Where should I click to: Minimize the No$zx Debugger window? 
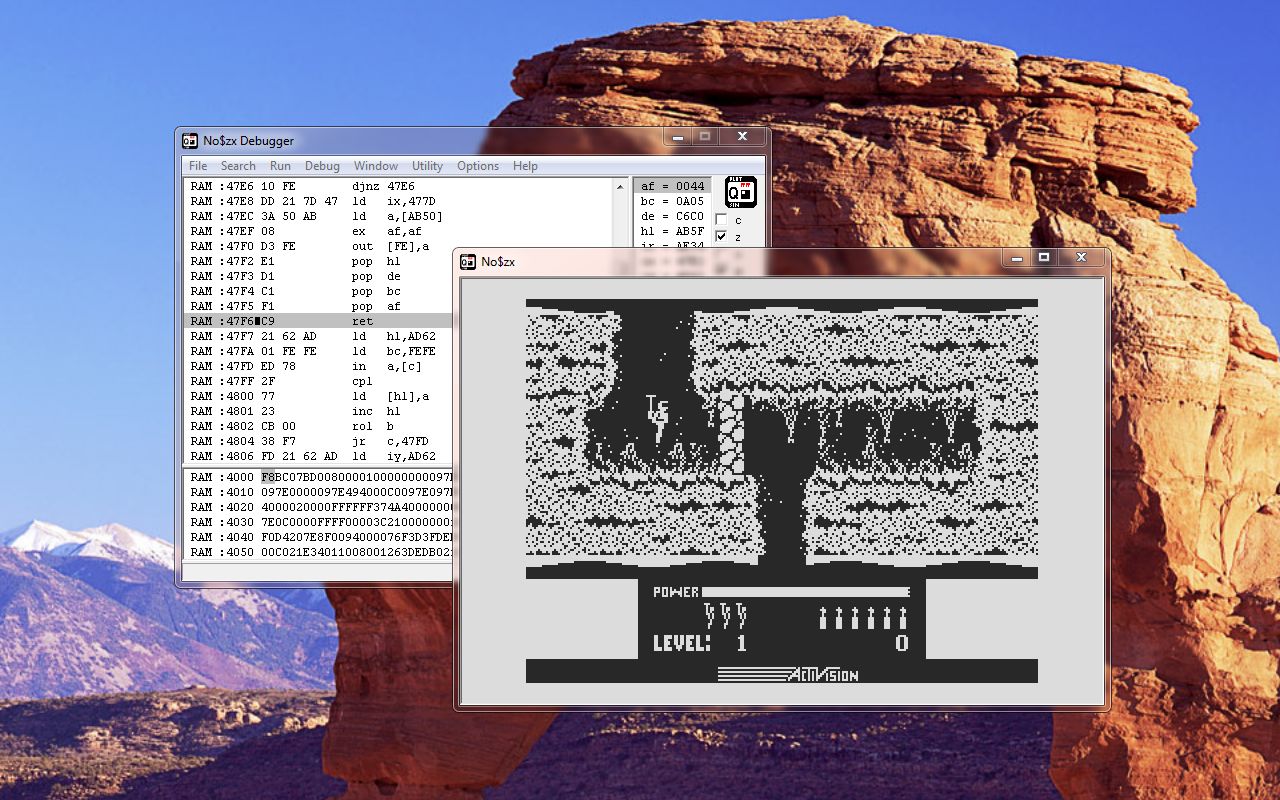(x=678, y=136)
